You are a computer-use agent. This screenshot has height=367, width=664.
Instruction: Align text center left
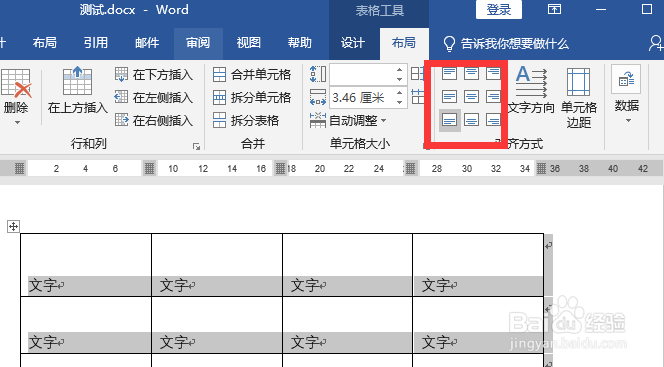pos(449,97)
